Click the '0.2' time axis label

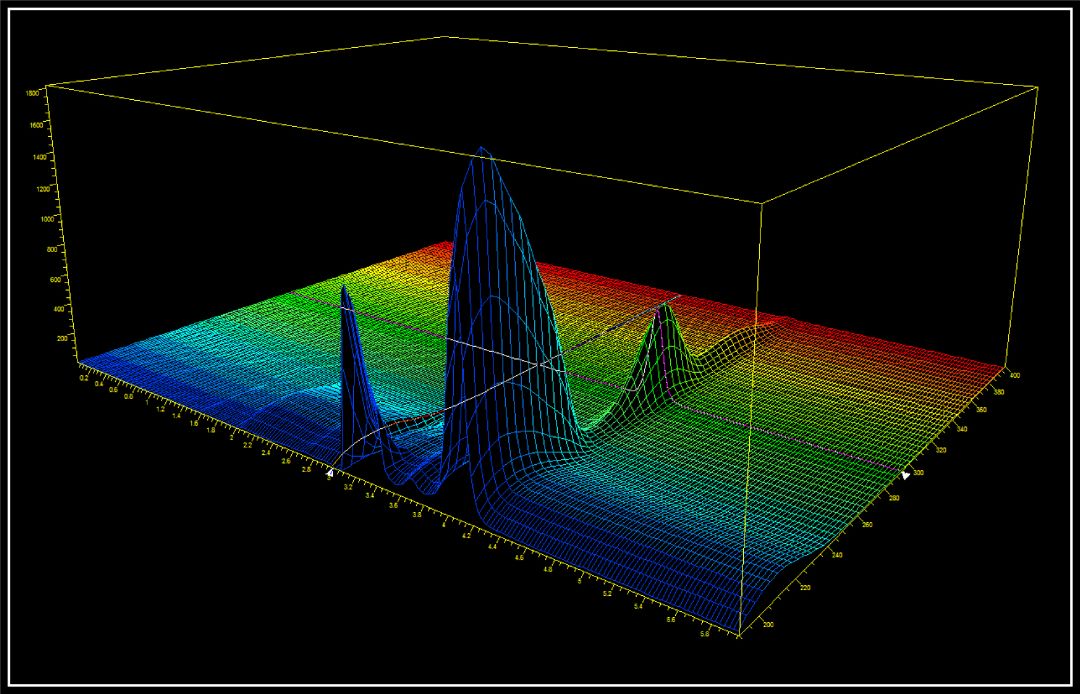click(83, 378)
